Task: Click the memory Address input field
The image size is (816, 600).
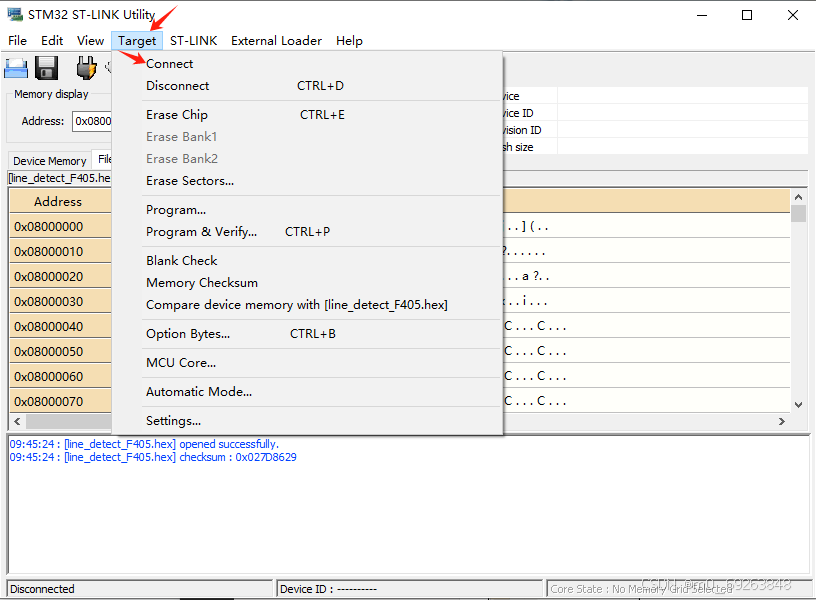Action: tap(92, 121)
